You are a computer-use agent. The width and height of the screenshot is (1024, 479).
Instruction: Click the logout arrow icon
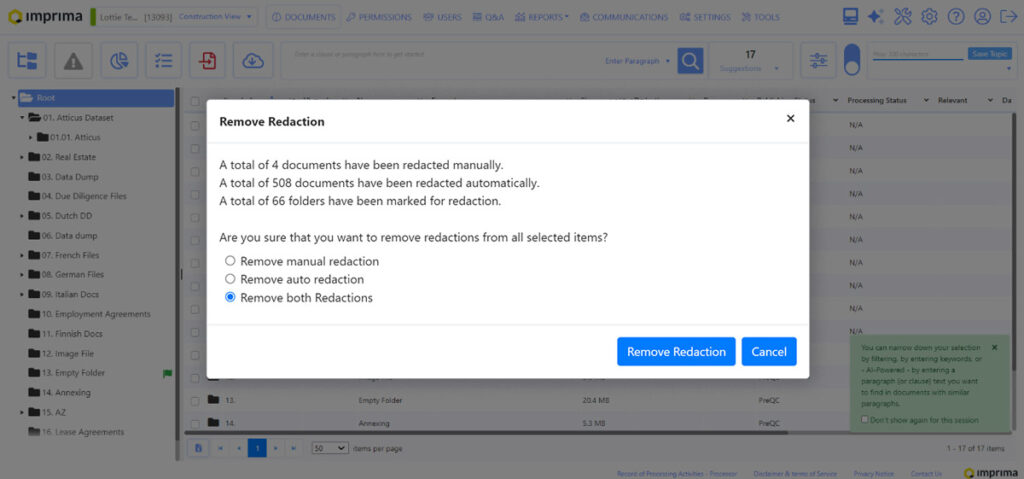pos(1009,16)
